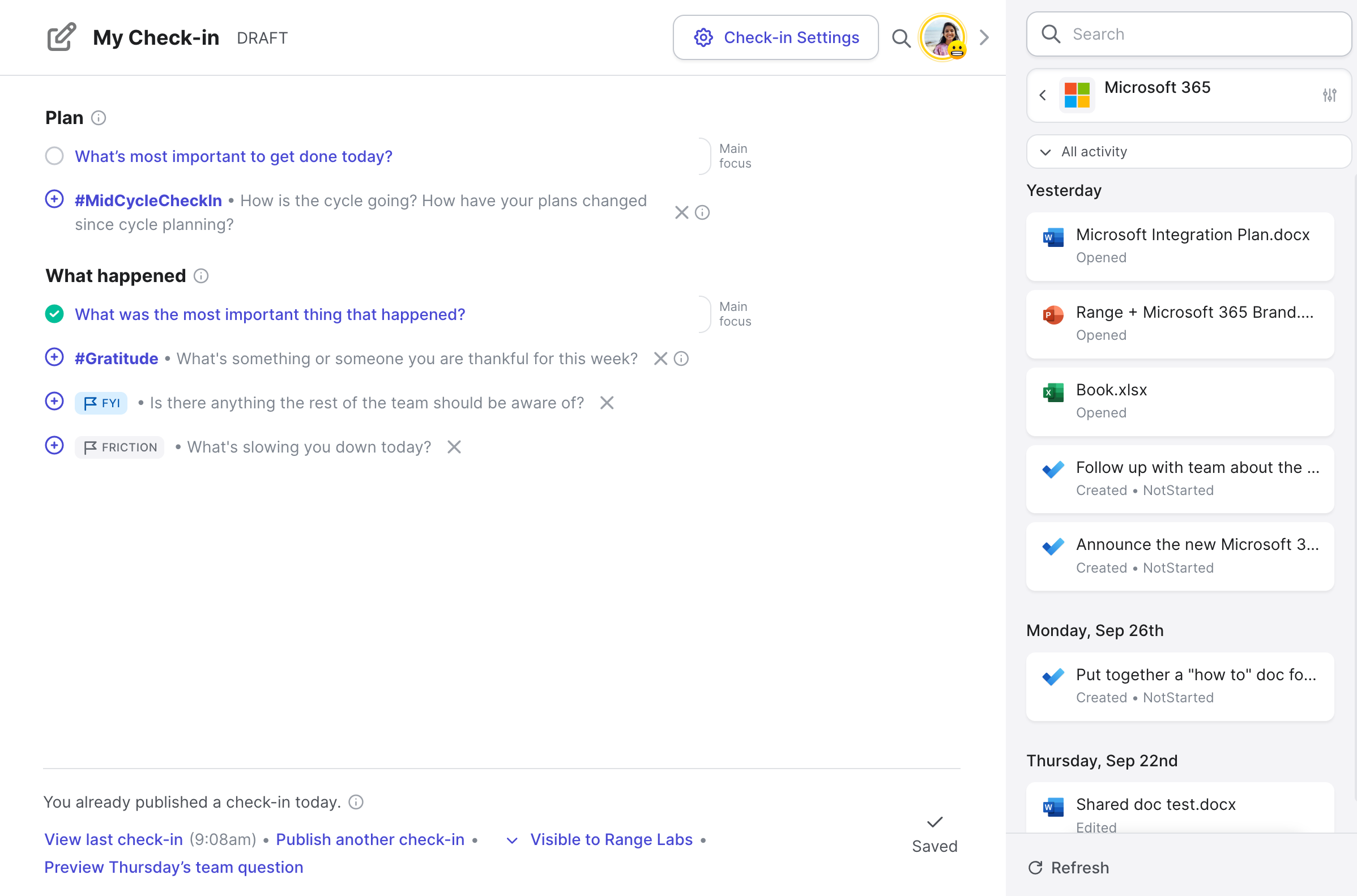The image size is (1357, 896).
Task: Dismiss the What's slowing you down prompt
Action: pyautogui.click(x=454, y=447)
